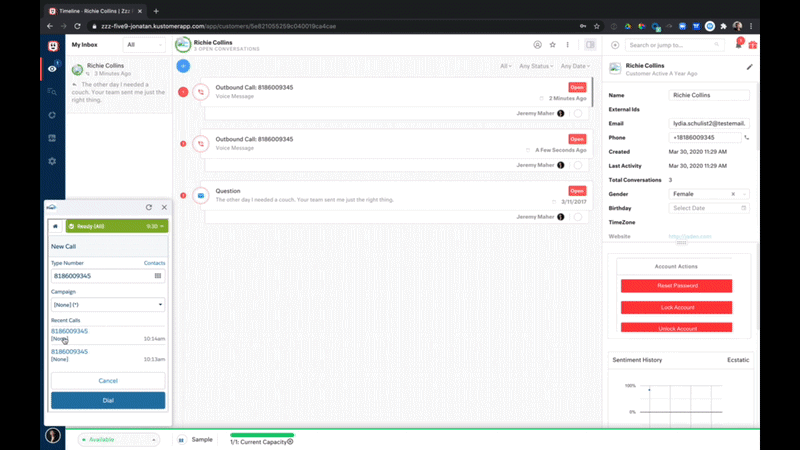Toggle the customer details side panel icon
800x450 pixels.
[590, 45]
